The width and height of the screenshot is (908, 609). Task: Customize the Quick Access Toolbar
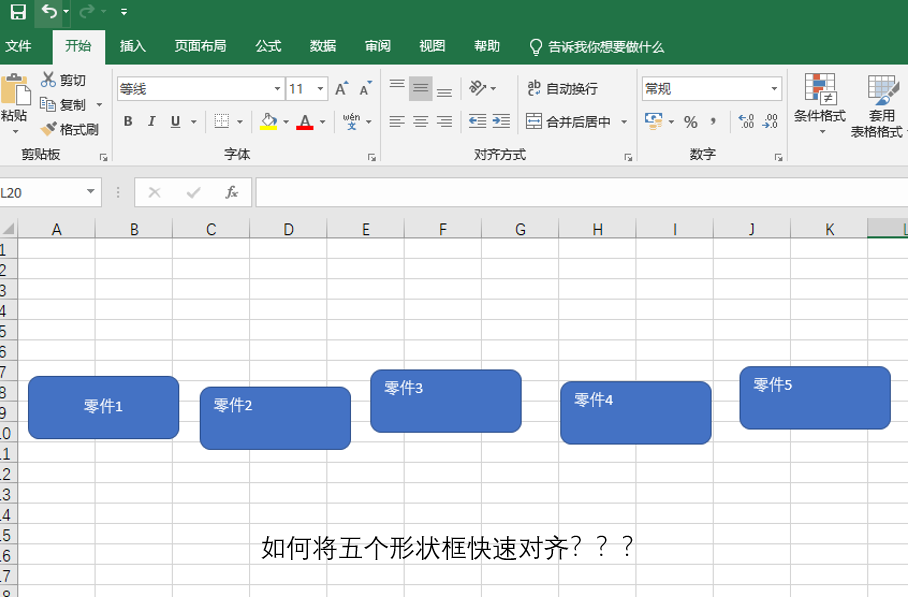click(x=124, y=12)
